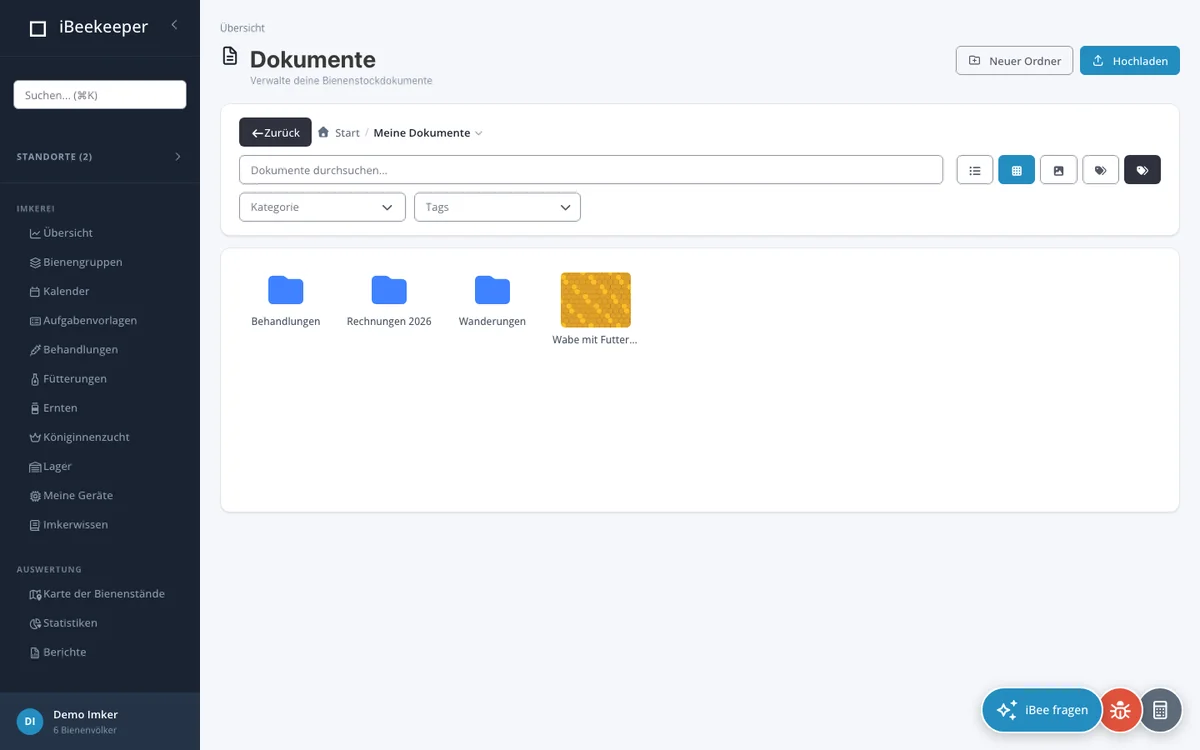Open the Behandlungen folder
The width and height of the screenshot is (1200, 750).
click(x=285, y=301)
